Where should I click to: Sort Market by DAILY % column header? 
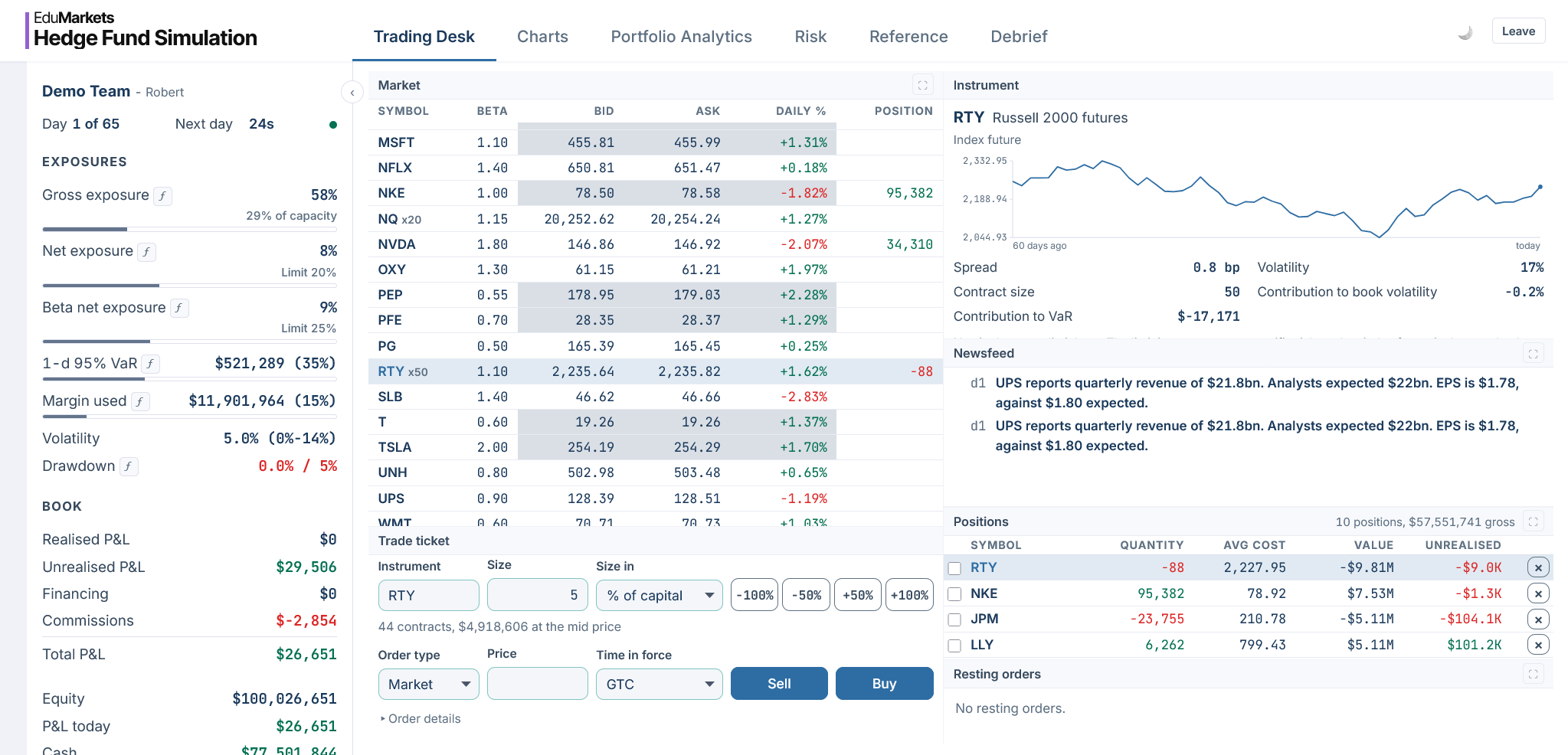800,111
